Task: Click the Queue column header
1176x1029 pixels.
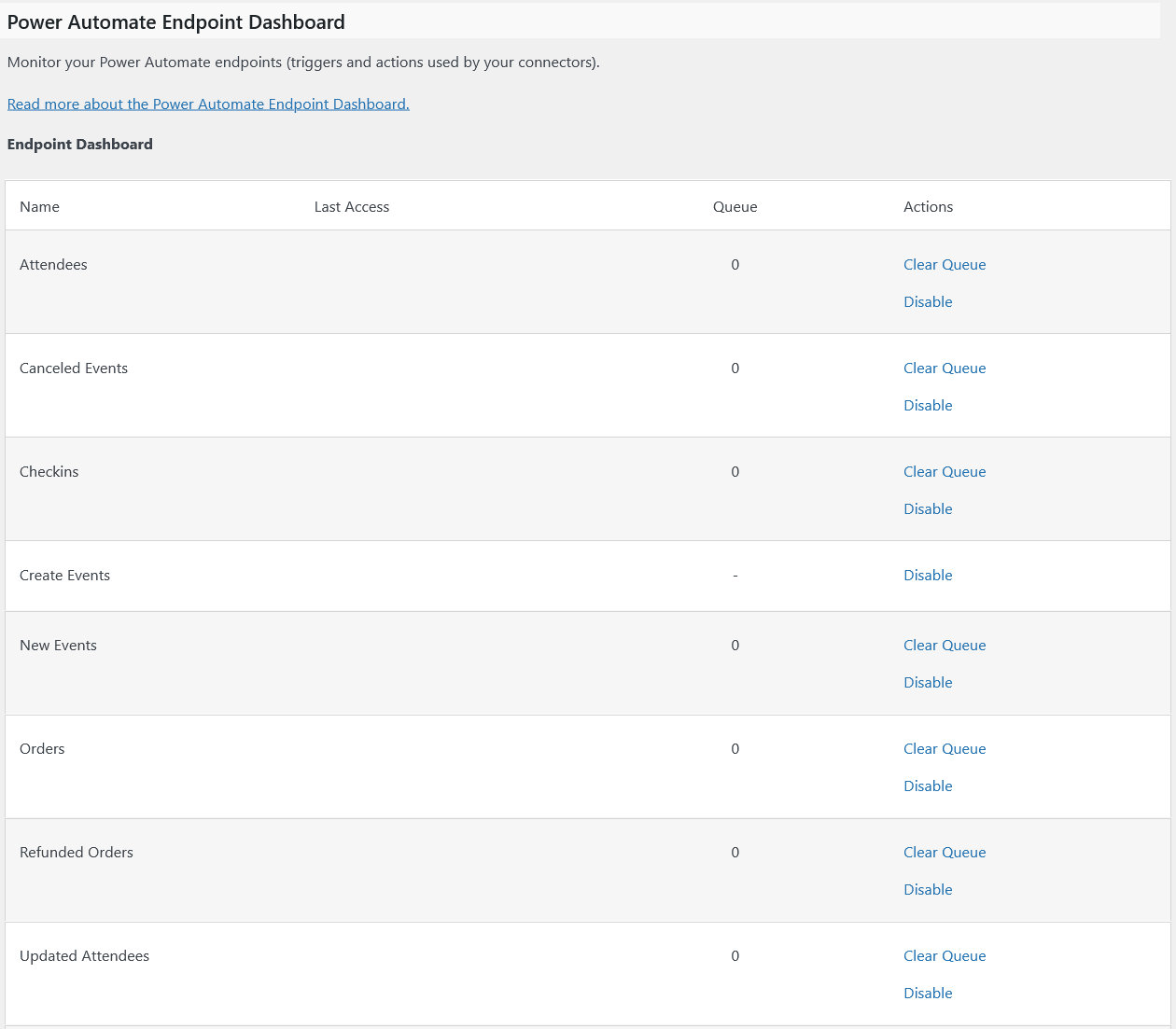Action: coord(735,206)
